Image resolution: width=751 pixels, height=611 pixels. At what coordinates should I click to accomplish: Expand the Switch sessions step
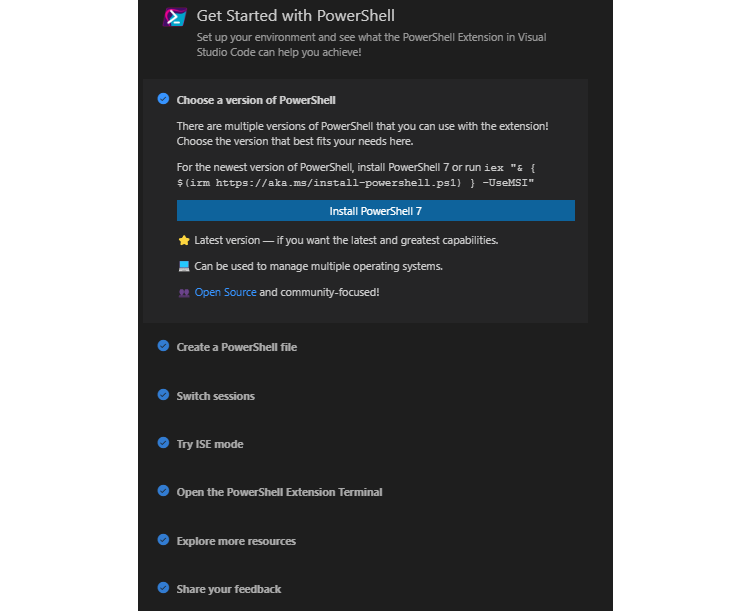[216, 396]
